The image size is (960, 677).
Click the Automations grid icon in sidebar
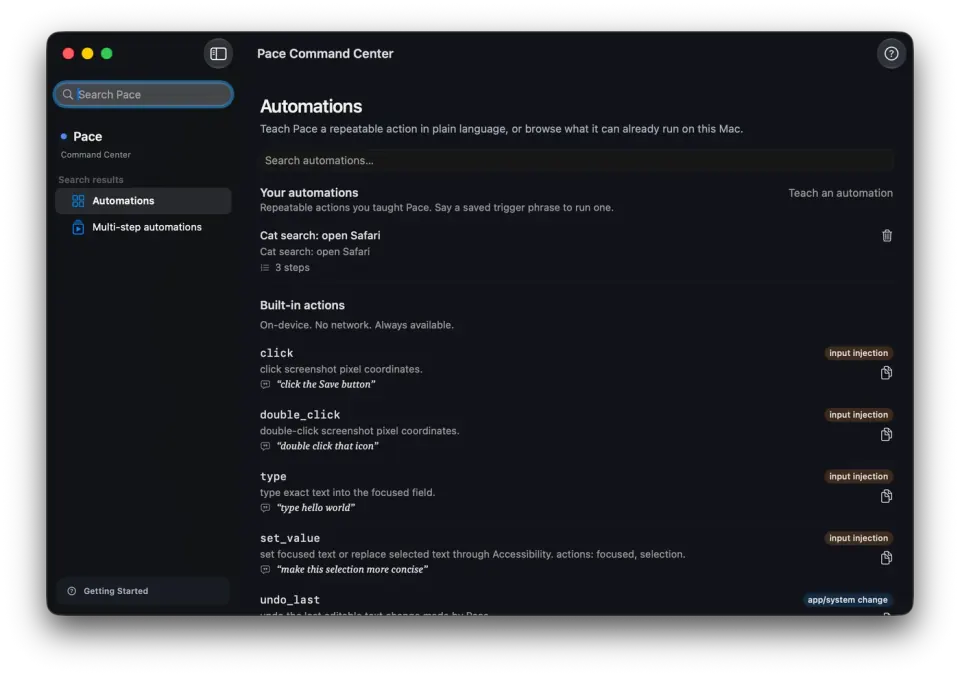click(x=78, y=201)
